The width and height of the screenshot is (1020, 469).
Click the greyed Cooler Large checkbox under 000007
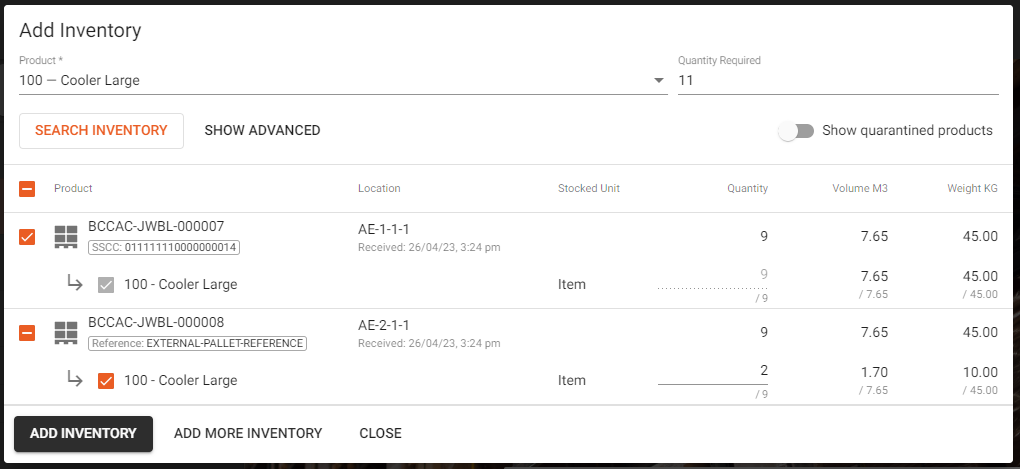click(106, 284)
